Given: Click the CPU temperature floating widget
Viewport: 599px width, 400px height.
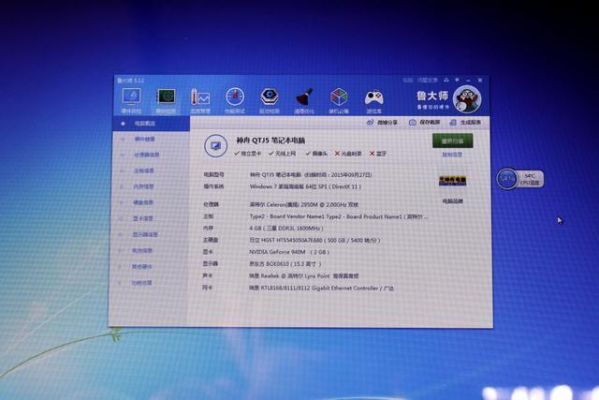Looking at the screenshot, I should [x=520, y=178].
